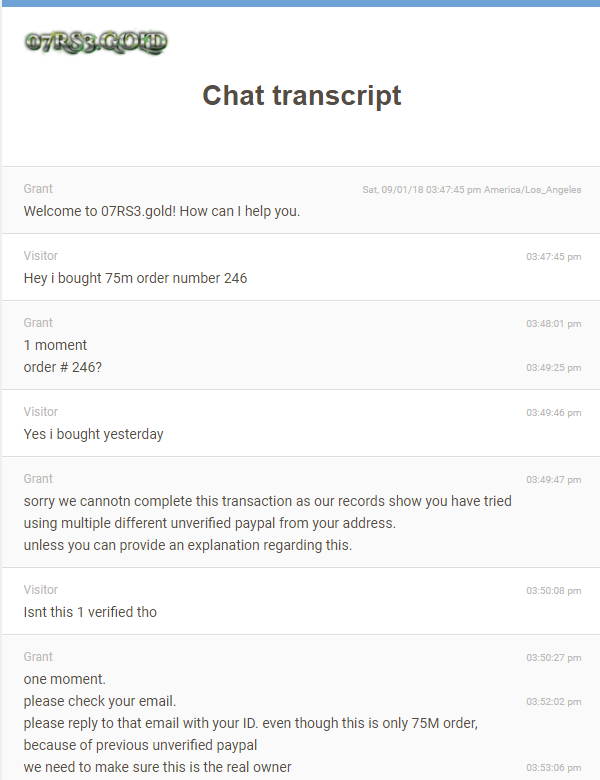This screenshot has height=780, width=600.
Task: Click the first Visitor sender label
Action: (40, 256)
